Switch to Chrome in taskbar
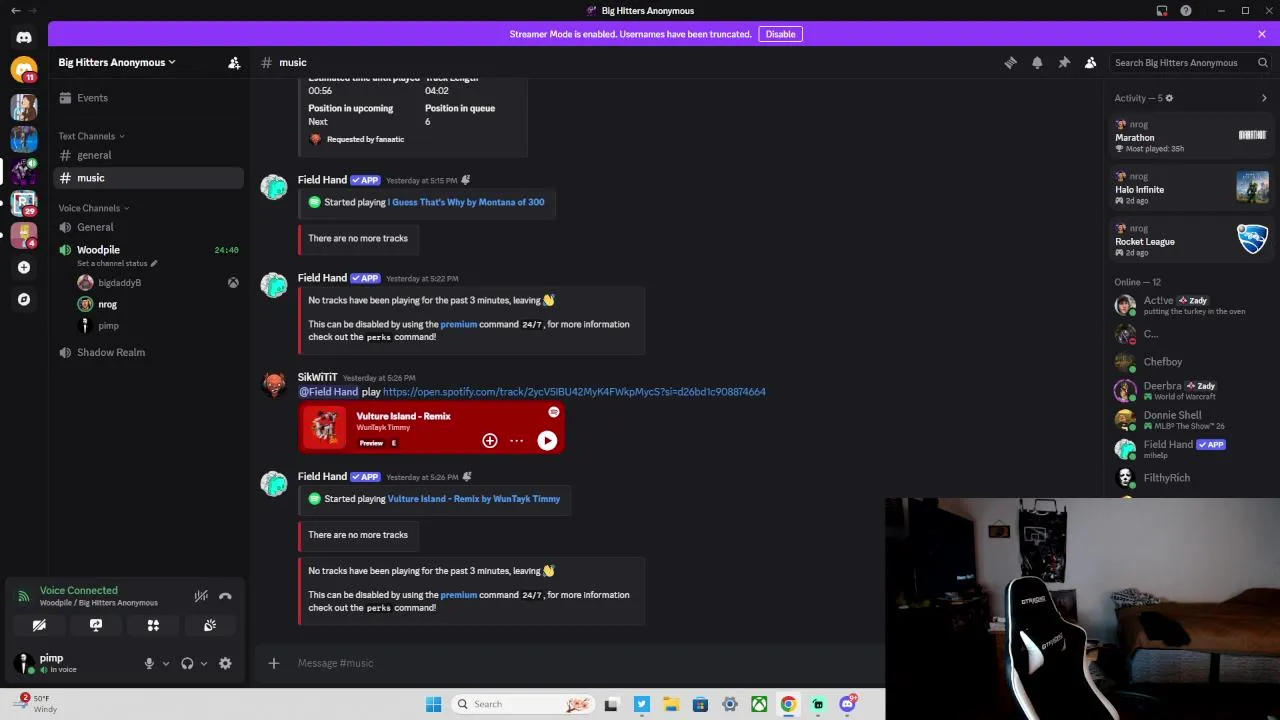This screenshot has width=1280, height=720. click(789, 704)
